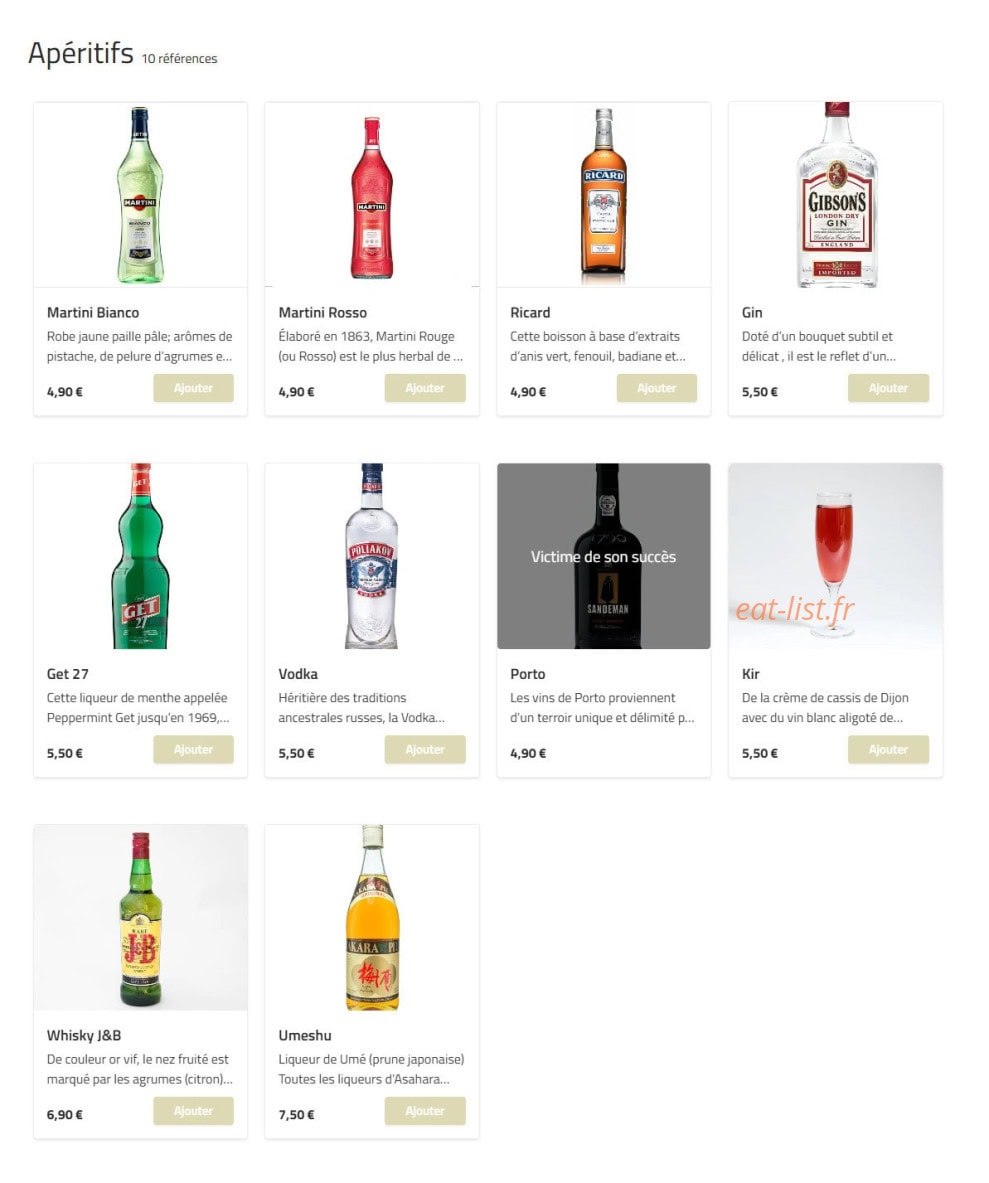This screenshot has width=989, height=1183.
Task: Add Vodka using Ajouter button
Action: tap(425, 749)
